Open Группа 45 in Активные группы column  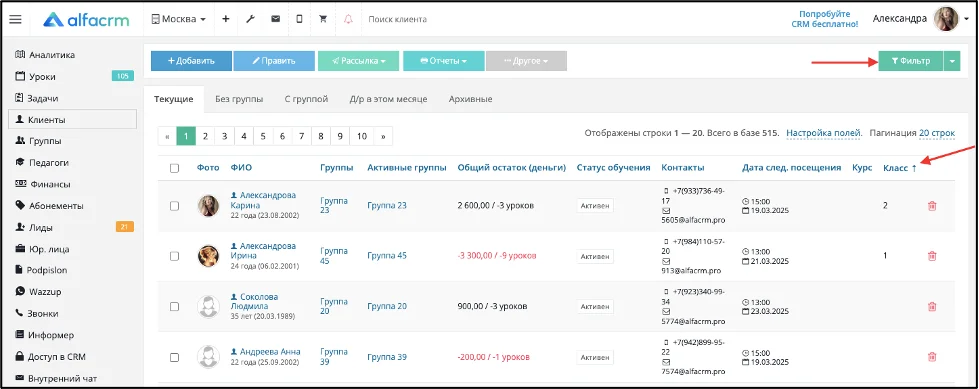click(387, 255)
